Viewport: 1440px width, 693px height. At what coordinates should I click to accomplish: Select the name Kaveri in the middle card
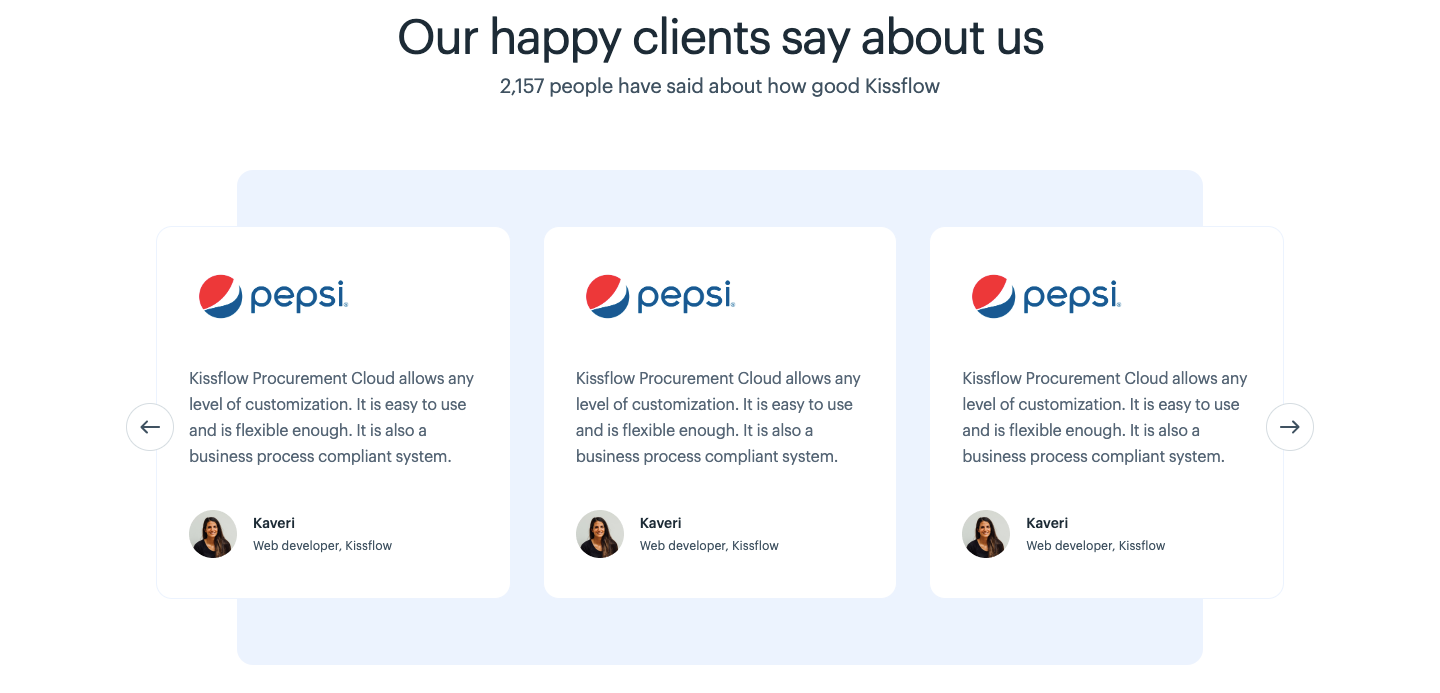coord(661,523)
